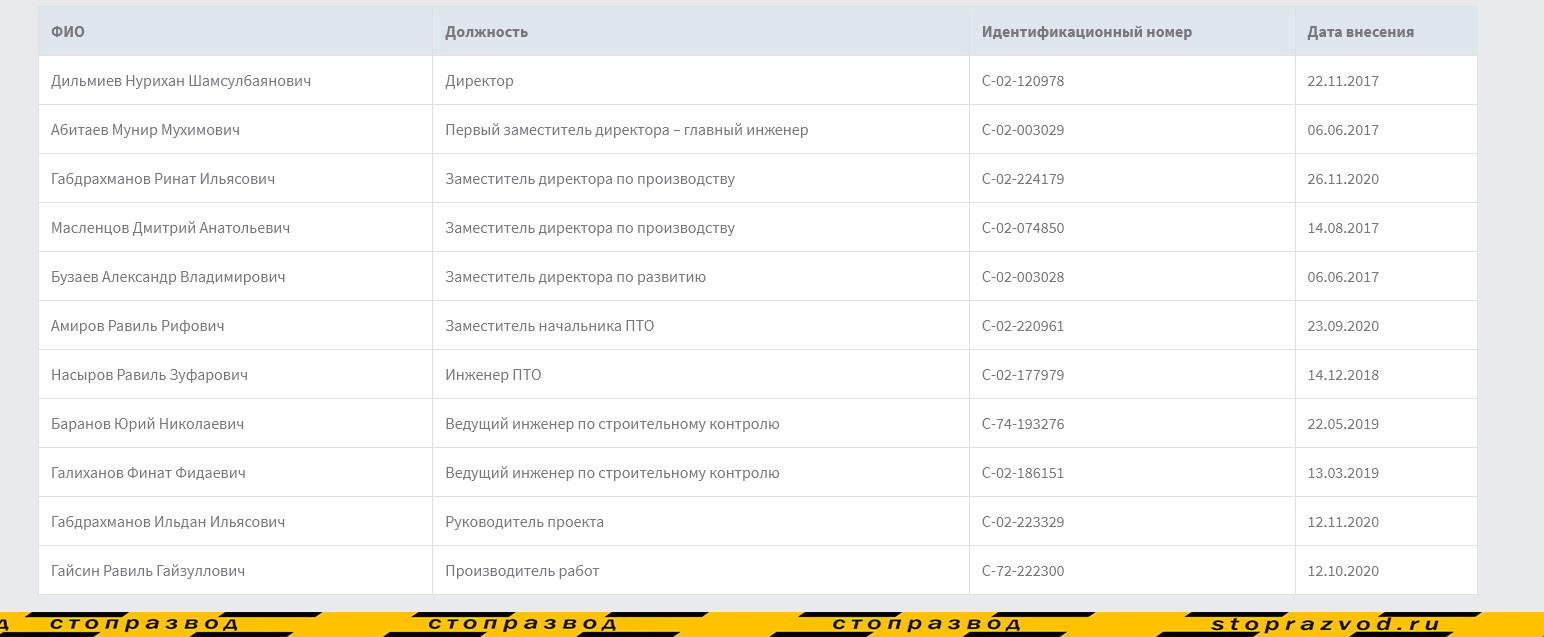Select name Габдрахманов Ильдан Ильясович
Image resolution: width=1544 pixels, height=637 pixels.
coord(168,522)
